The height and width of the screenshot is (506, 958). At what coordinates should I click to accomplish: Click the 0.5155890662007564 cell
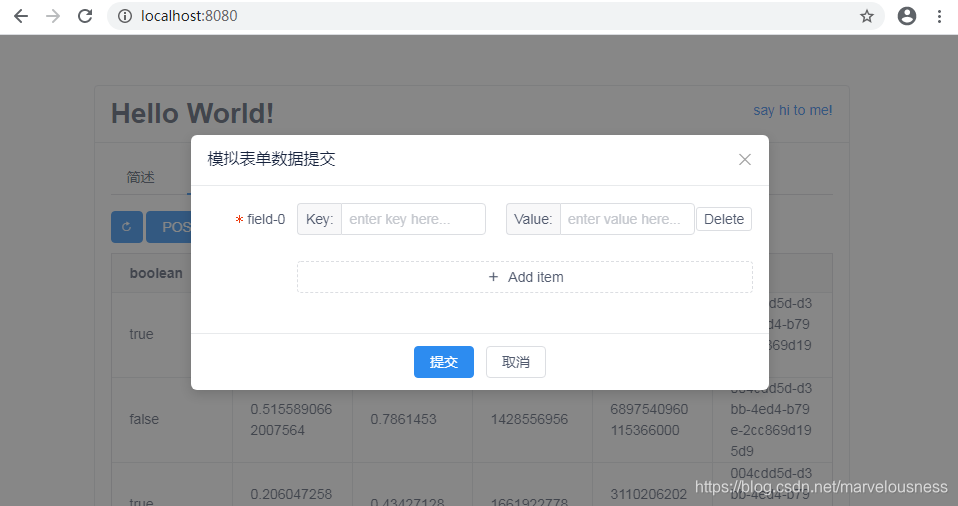pos(291,419)
